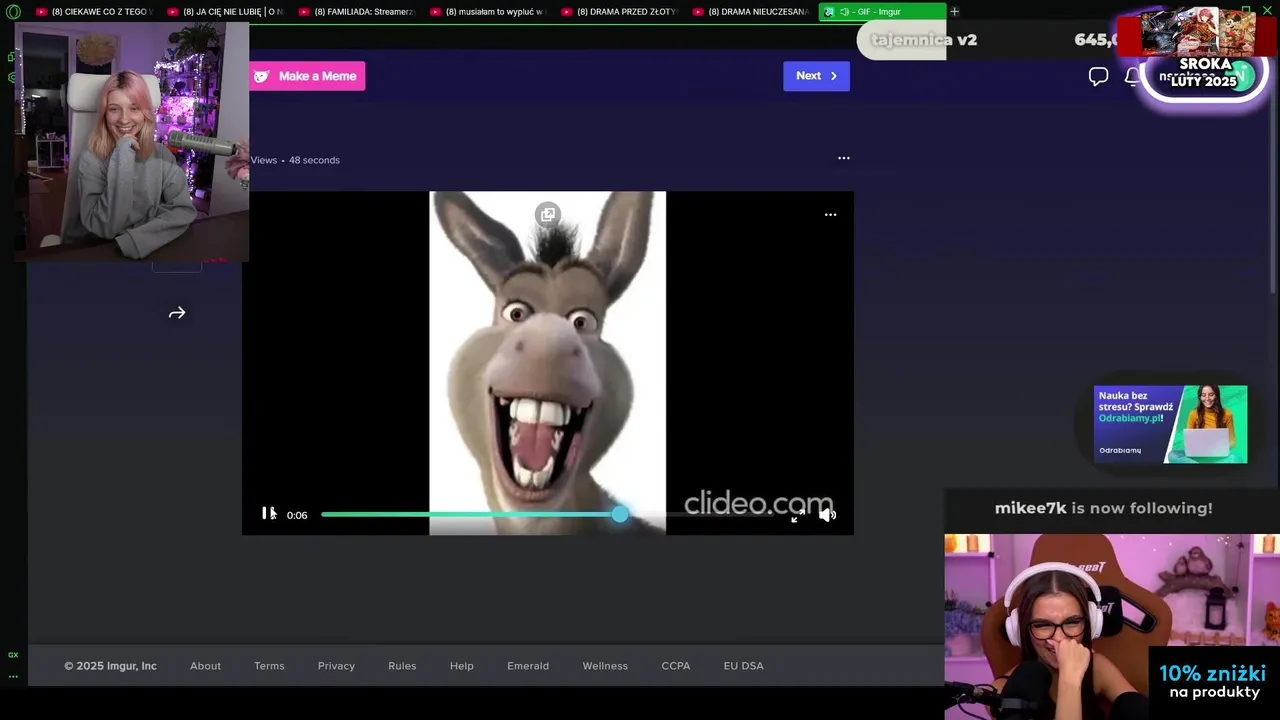Viewport: 1280px width, 720px height.
Task: Enter fullscreen mode on the video
Action: click(797, 515)
